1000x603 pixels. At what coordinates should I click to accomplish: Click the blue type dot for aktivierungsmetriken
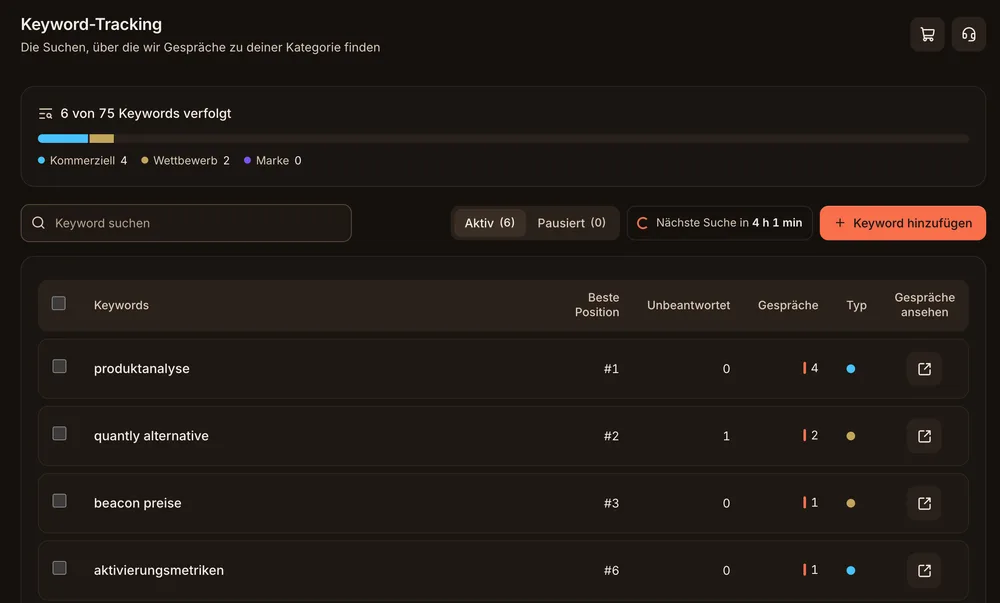pyautogui.click(x=851, y=570)
